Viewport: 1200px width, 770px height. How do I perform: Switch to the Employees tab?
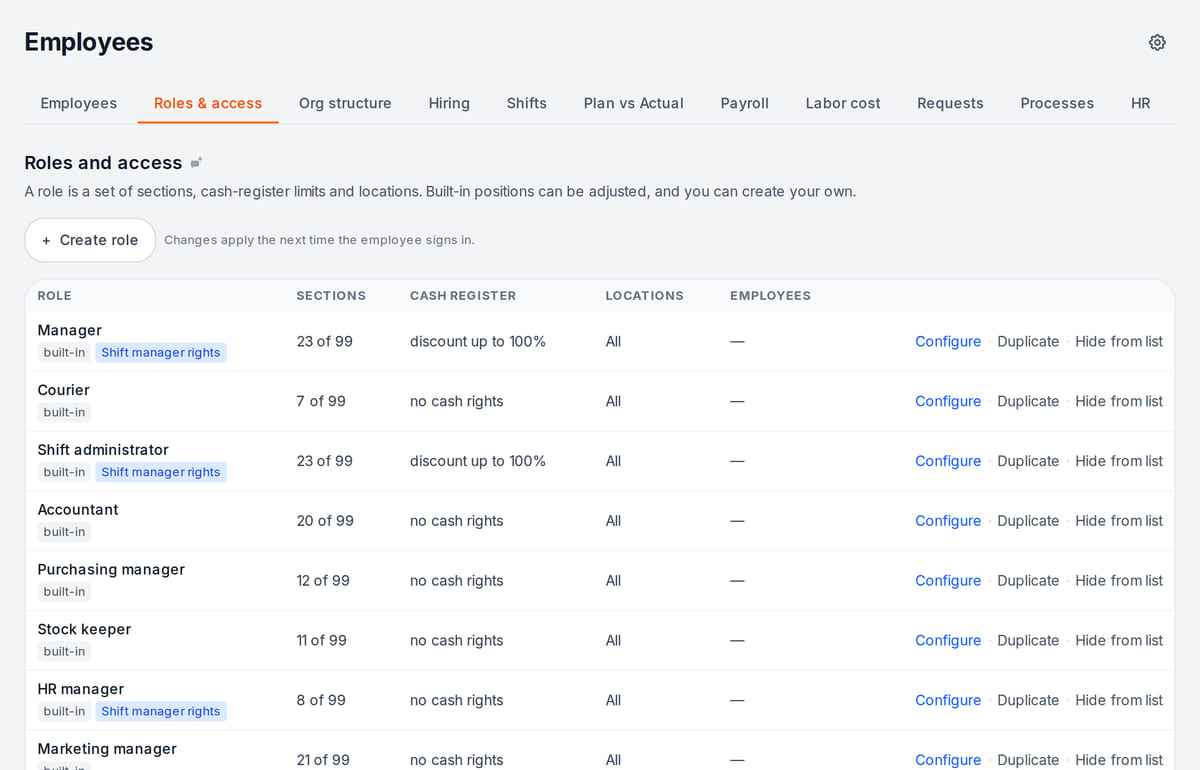[79, 103]
